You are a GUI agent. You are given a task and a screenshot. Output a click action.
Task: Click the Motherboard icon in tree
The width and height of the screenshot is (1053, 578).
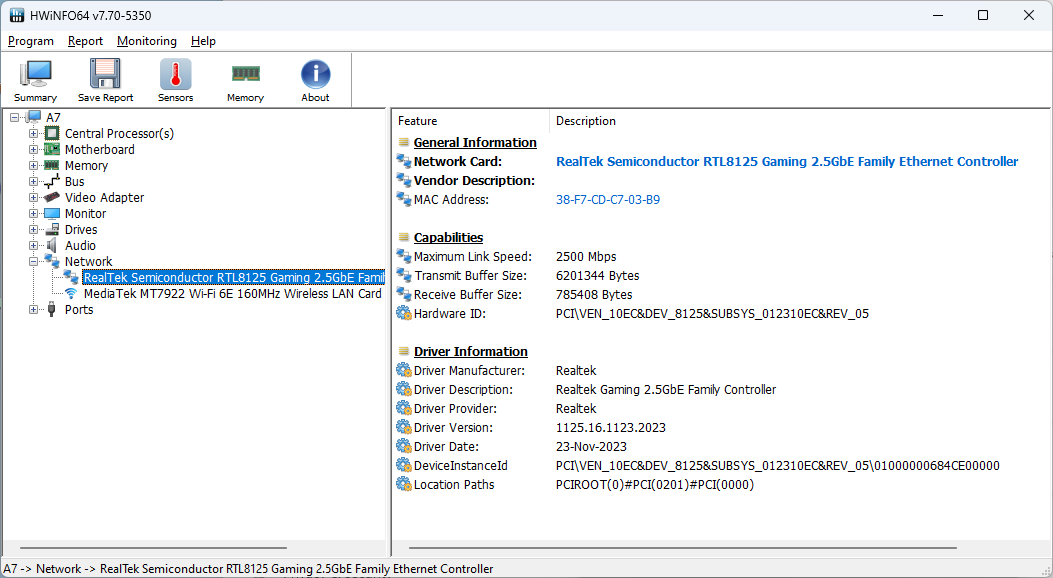(x=52, y=150)
